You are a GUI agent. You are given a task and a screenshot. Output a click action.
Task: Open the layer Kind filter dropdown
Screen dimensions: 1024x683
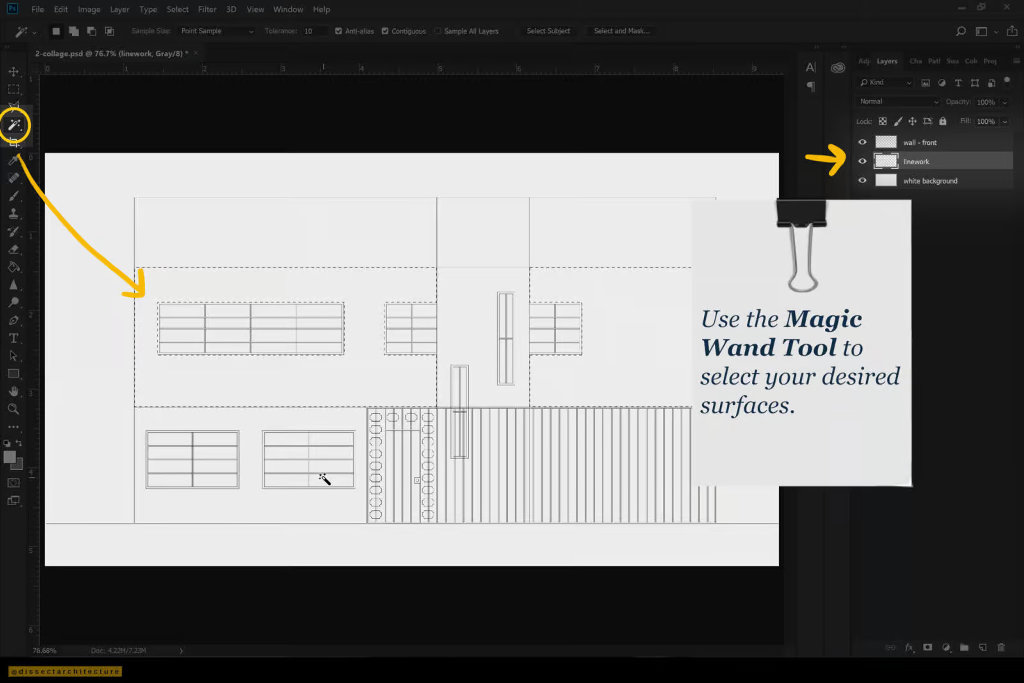coord(885,82)
